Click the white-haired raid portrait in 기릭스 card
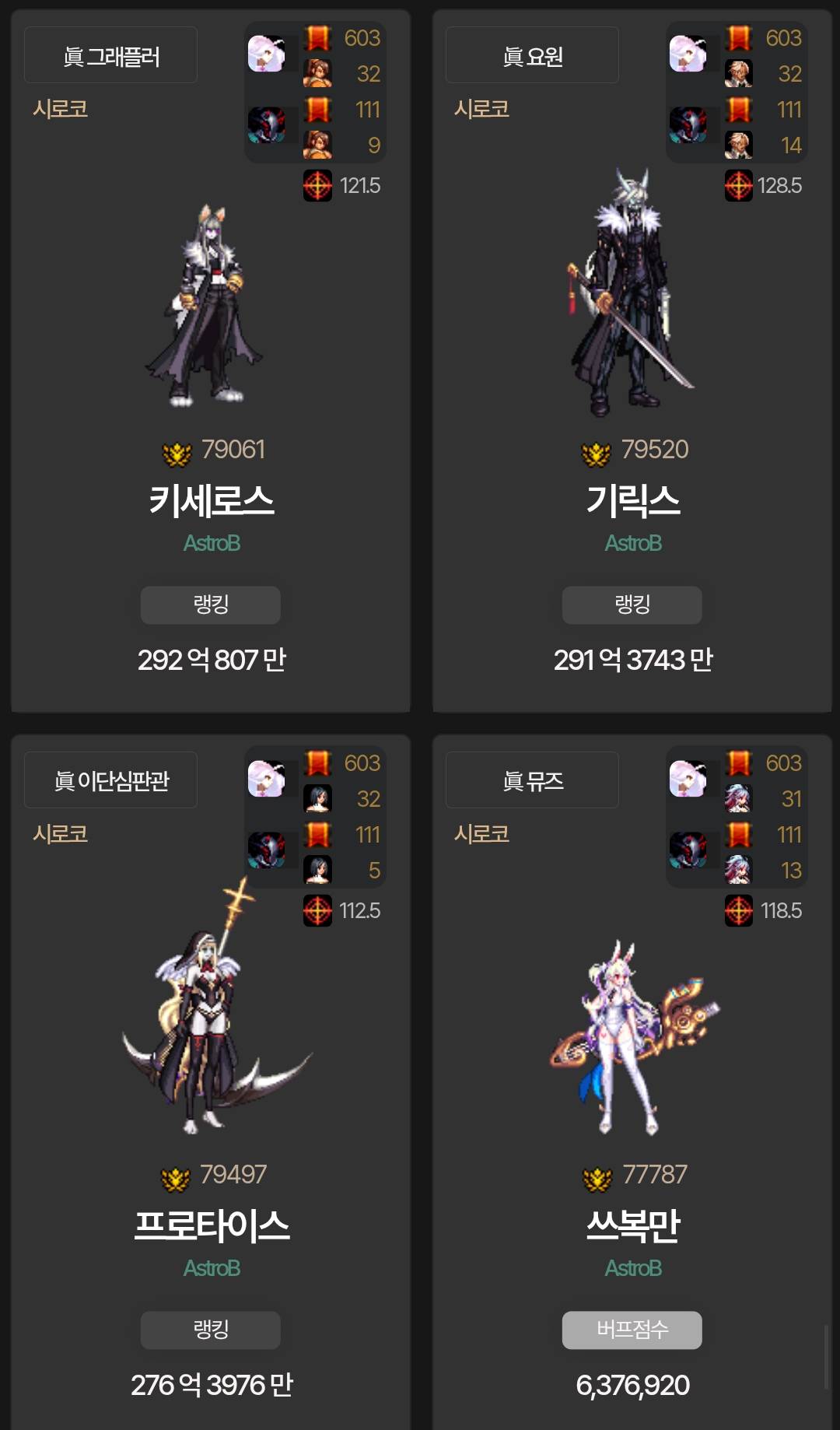Viewport: 840px width, 1430px height. click(688, 54)
